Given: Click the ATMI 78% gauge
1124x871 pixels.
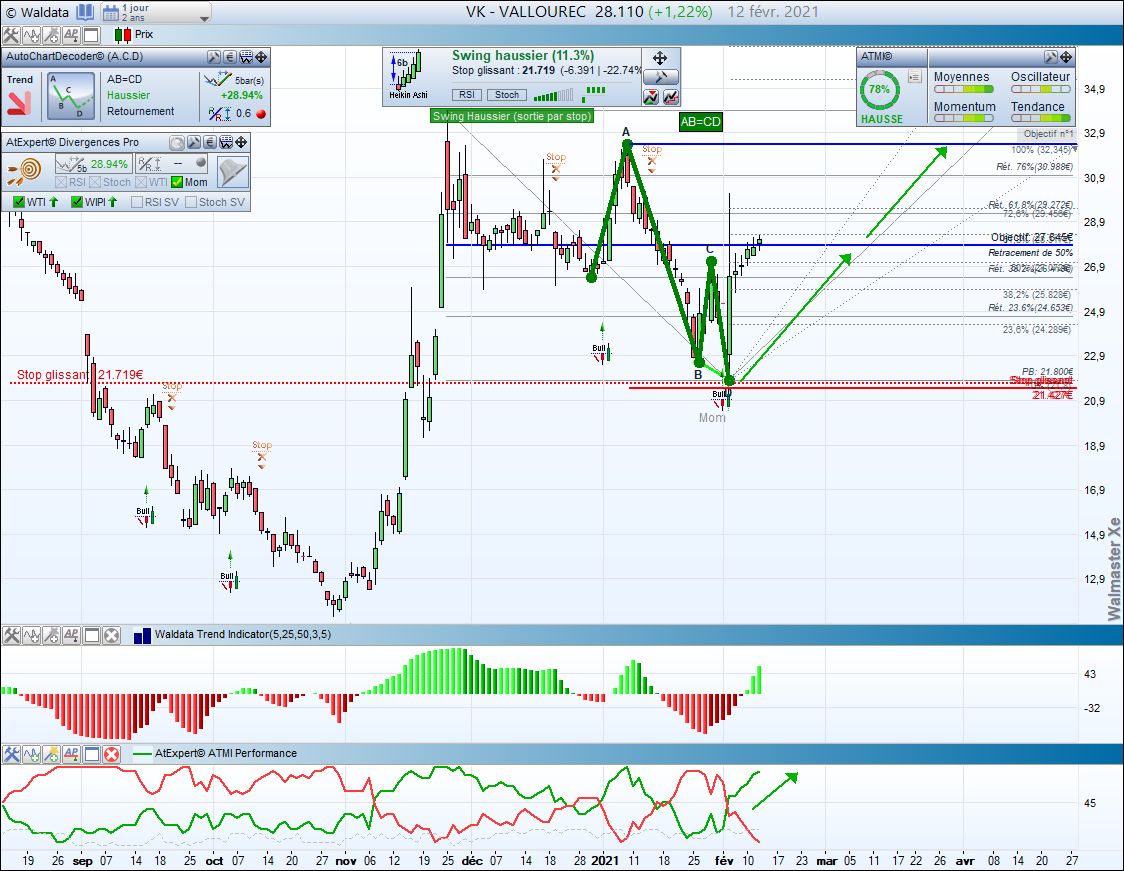Looking at the screenshot, I should point(879,90).
